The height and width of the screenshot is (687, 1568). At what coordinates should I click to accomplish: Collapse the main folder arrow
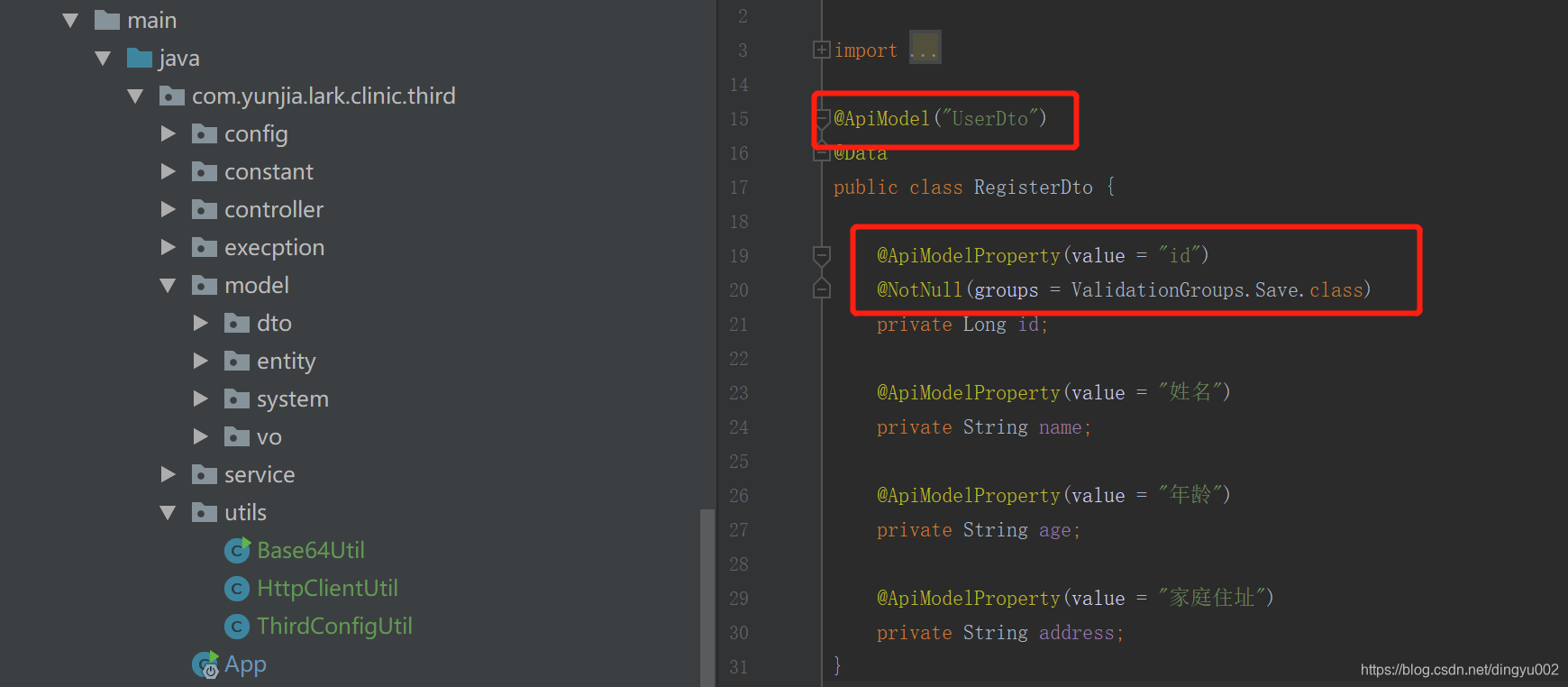click(70, 20)
